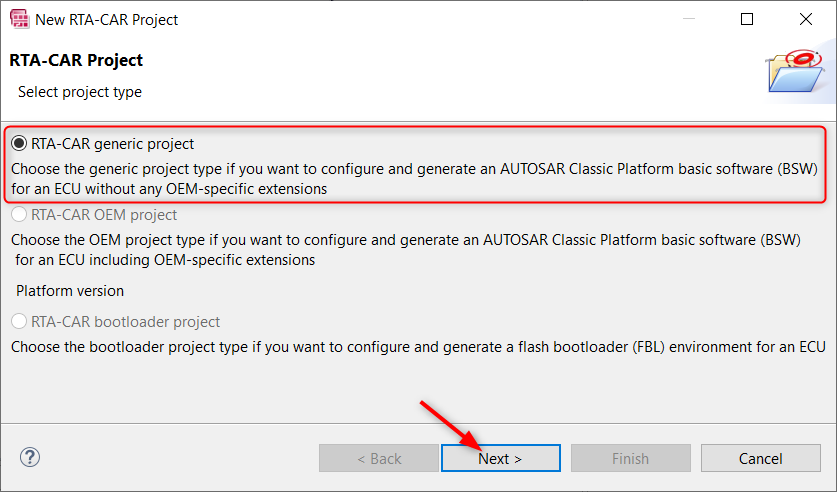The height and width of the screenshot is (492, 837).
Task: Click the generic project description text
Action: tap(414, 179)
